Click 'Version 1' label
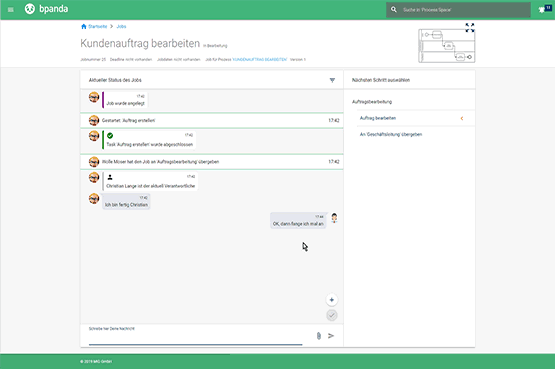The height and width of the screenshot is (369, 555). [298, 59]
